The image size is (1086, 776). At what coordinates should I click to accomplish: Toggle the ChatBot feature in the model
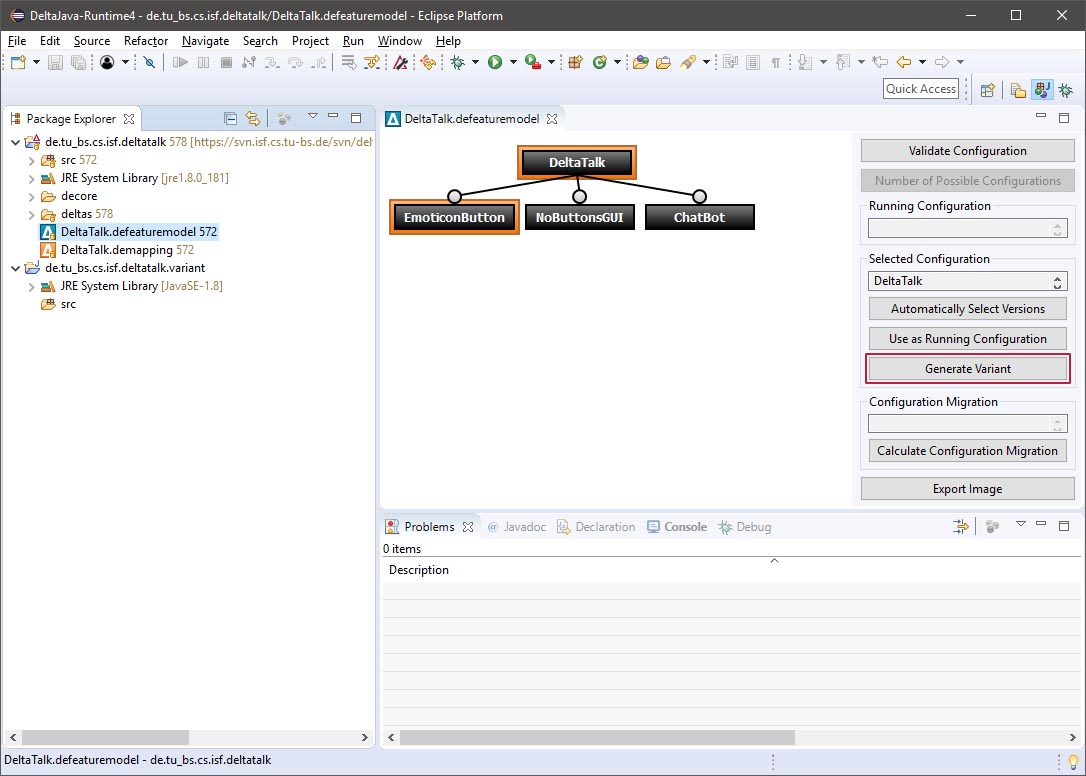(x=699, y=216)
